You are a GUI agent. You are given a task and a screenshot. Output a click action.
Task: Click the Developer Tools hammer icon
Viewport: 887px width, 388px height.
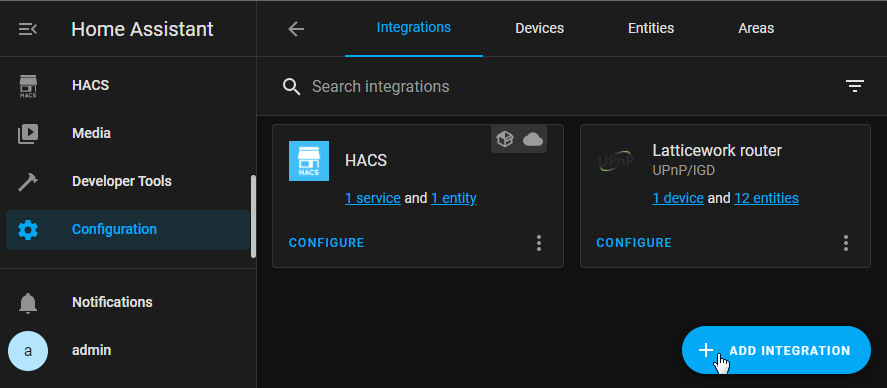coord(28,182)
